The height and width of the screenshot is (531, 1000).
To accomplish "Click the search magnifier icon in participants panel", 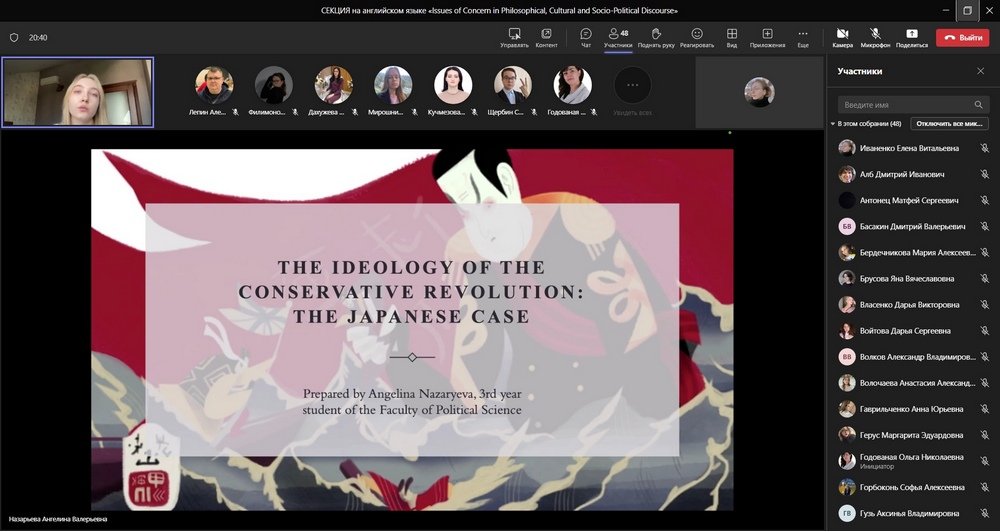I will click(978, 105).
